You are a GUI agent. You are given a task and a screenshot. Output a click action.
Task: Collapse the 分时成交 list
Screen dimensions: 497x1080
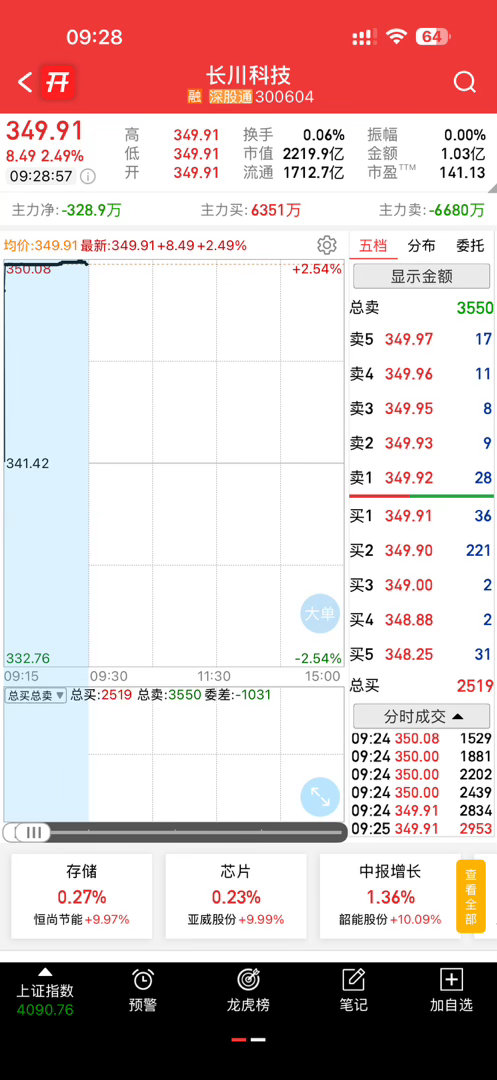[x=421, y=716]
